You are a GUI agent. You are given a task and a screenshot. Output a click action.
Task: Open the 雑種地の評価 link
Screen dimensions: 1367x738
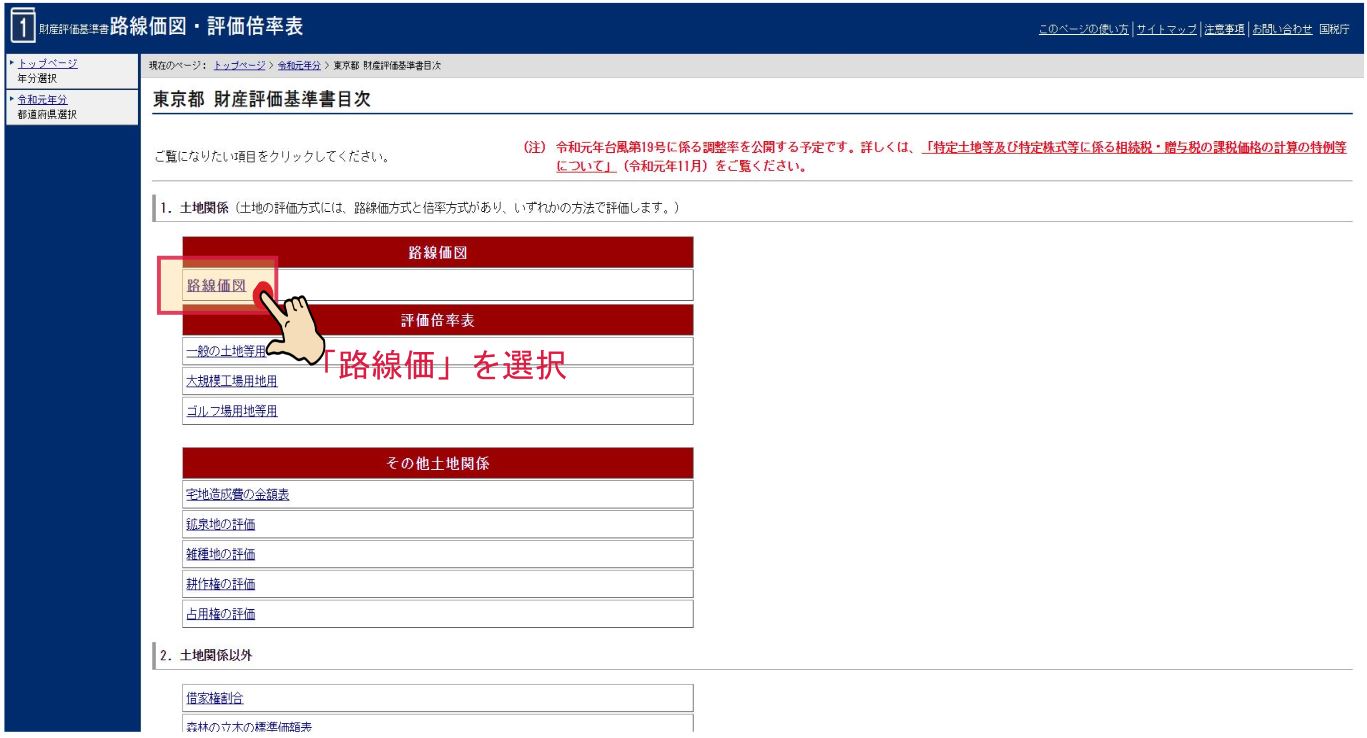221,553
